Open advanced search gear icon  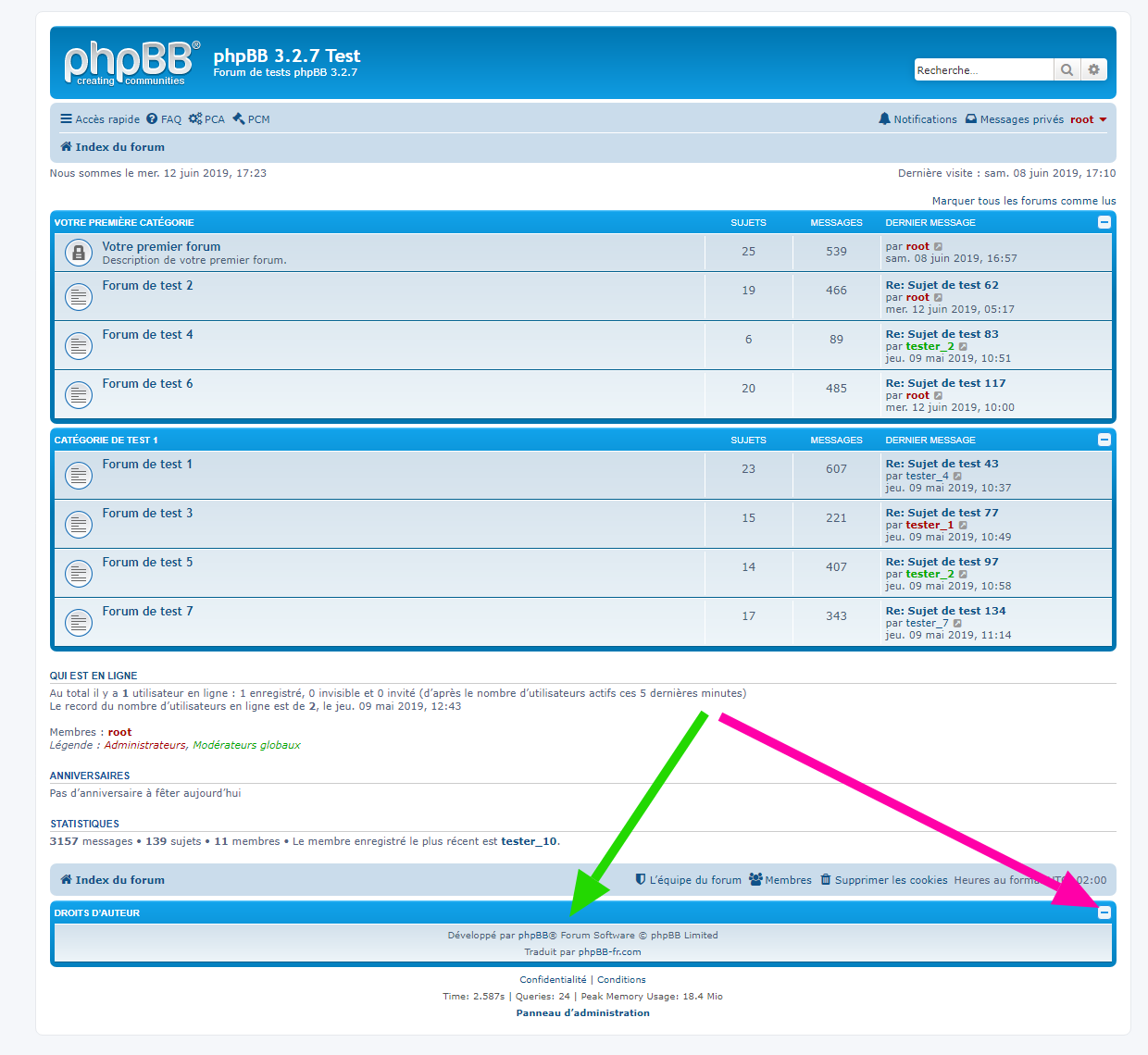coord(1093,70)
